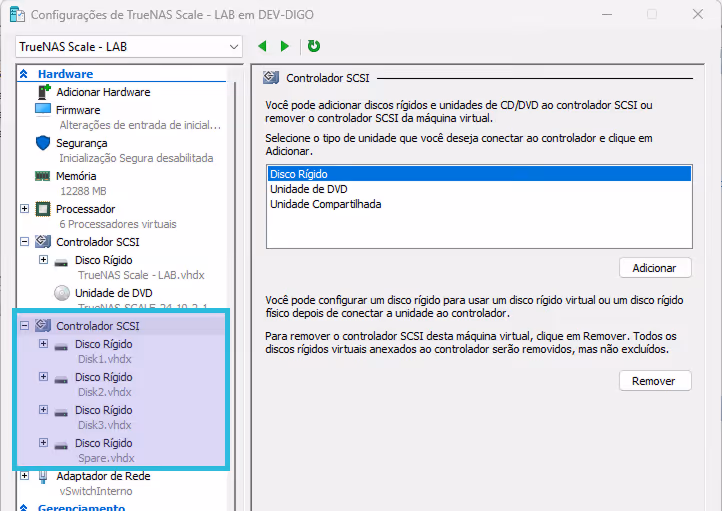Select Unidade Compartilhada in list
The image size is (722, 511).
point(325,204)
